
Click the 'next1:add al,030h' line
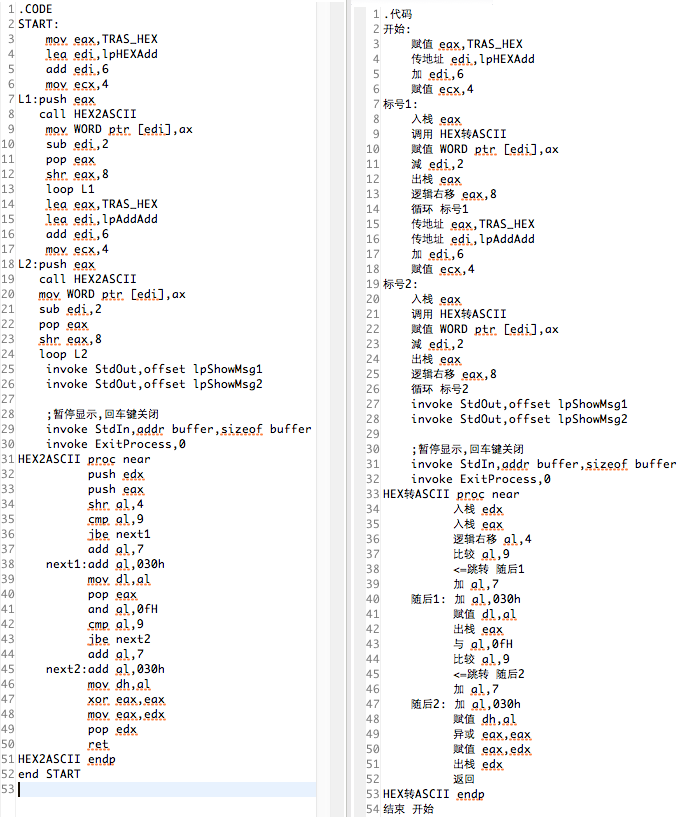(105, 564)
